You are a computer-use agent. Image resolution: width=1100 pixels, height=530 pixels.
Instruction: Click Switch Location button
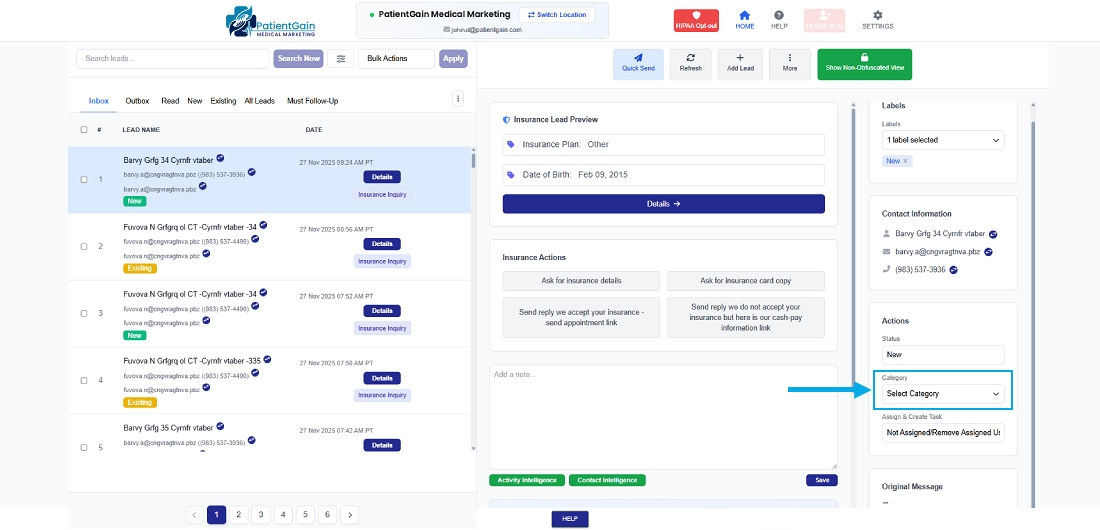[557, 15]
